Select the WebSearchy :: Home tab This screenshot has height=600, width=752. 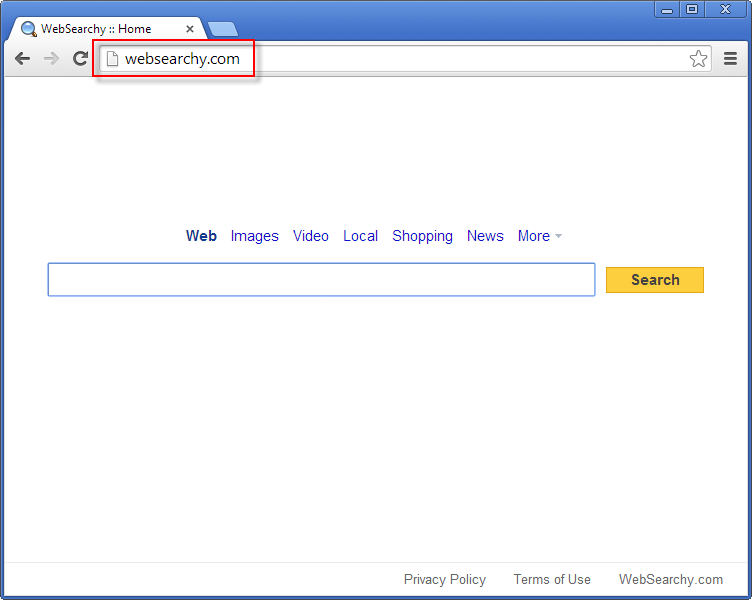(108, 29)
